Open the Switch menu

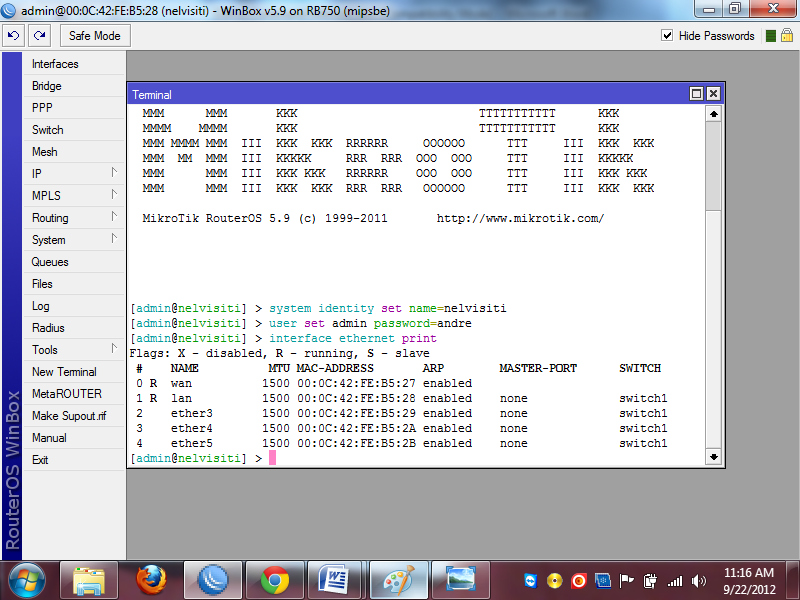pos(74,130)
